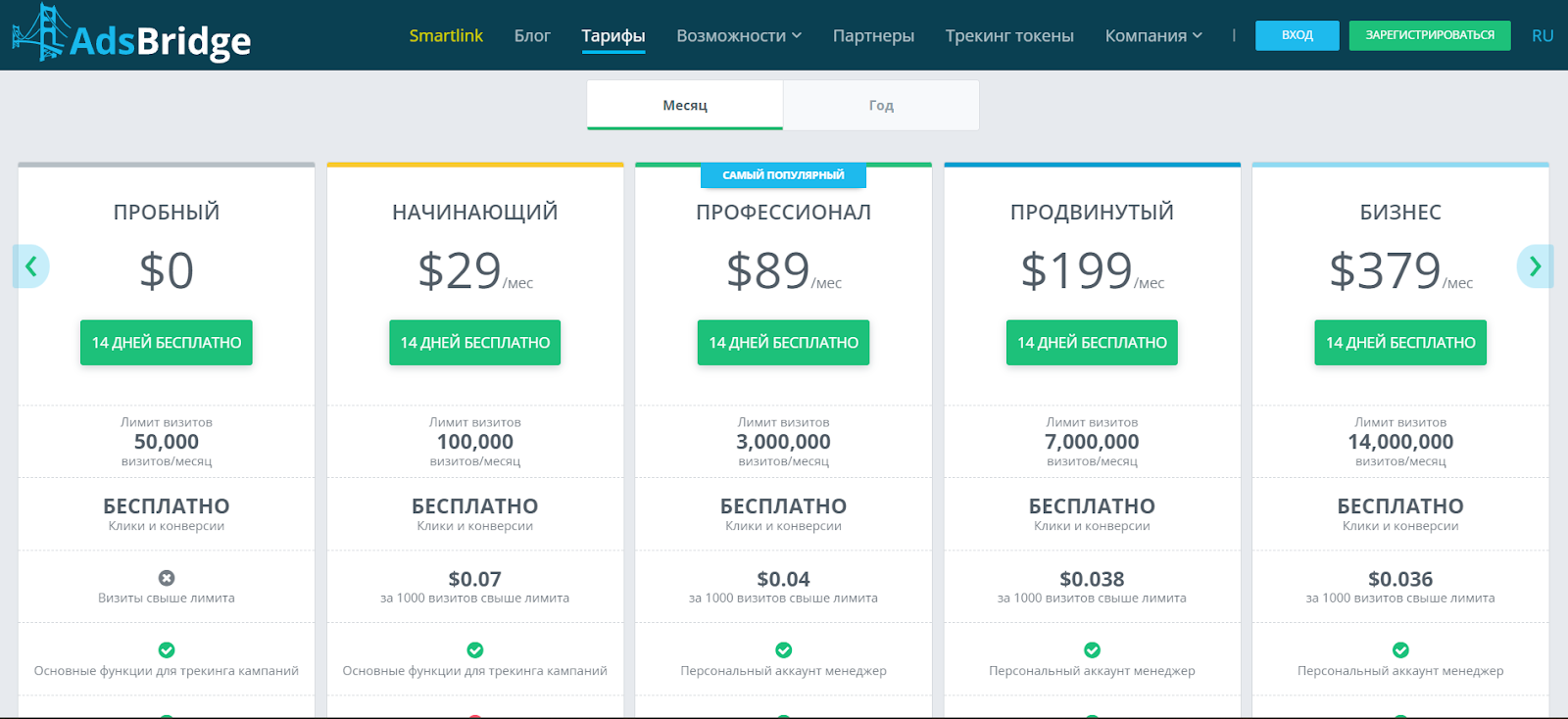Open the Блог page
The image size is (1568, 719).
532,35
